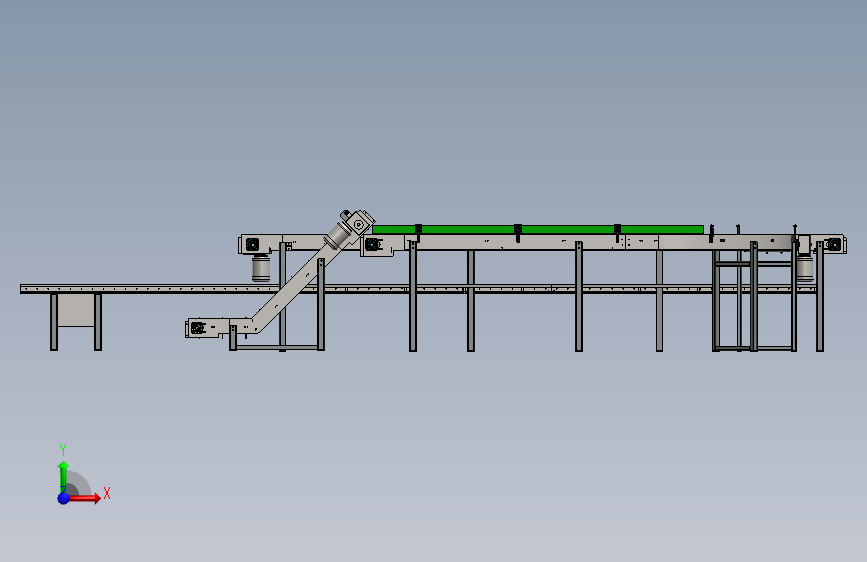Select the drive unit at the green belt's left end
This screenshot has height=562, width=867.
click(373, 244)
